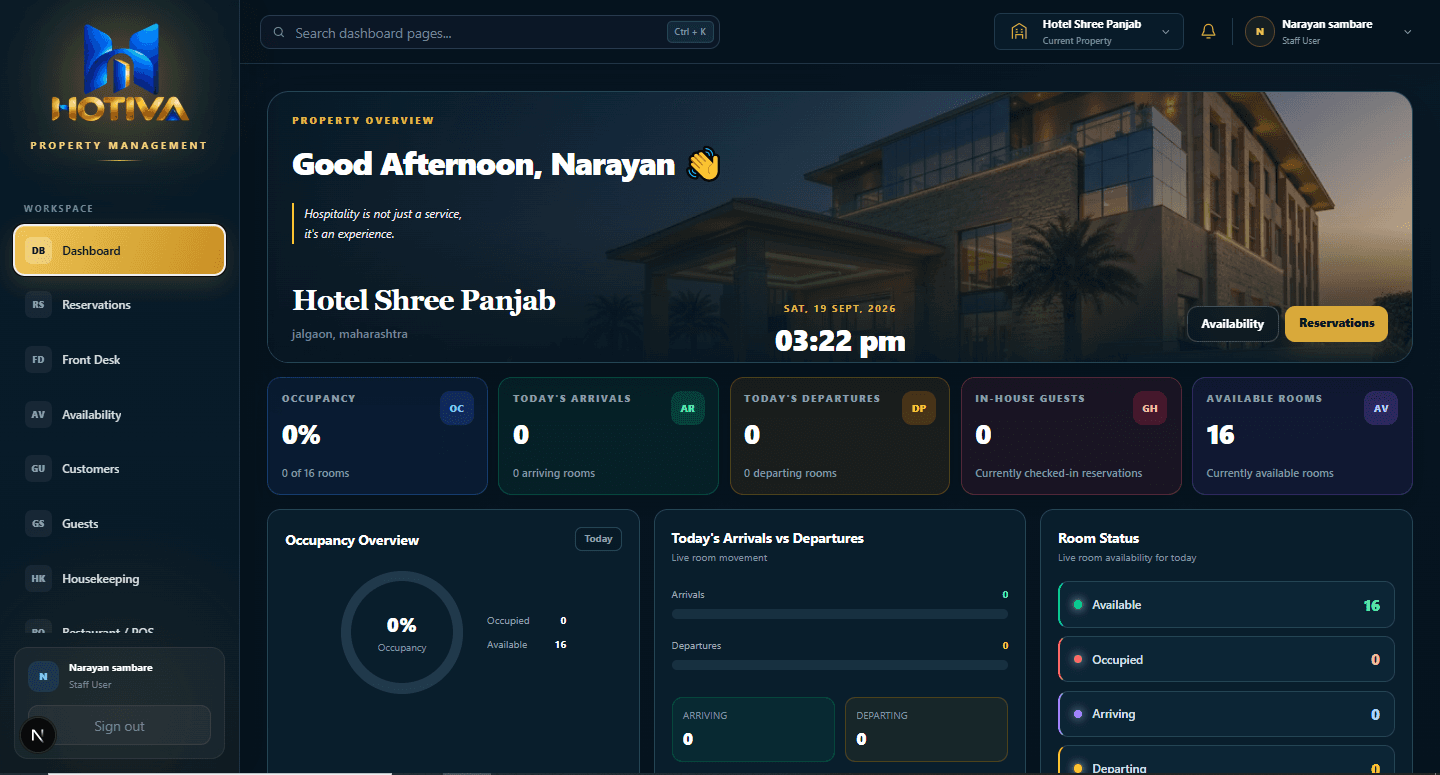Image resolution: width=1440 pixels, height=775 pixels.
Task: Click the PROPERTY OVERVIEW label
Action: [363, 121]
